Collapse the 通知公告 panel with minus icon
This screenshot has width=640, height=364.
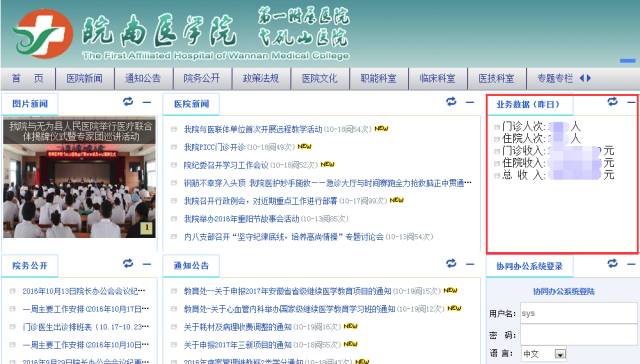pyautogui.click(x=470, y=264)
